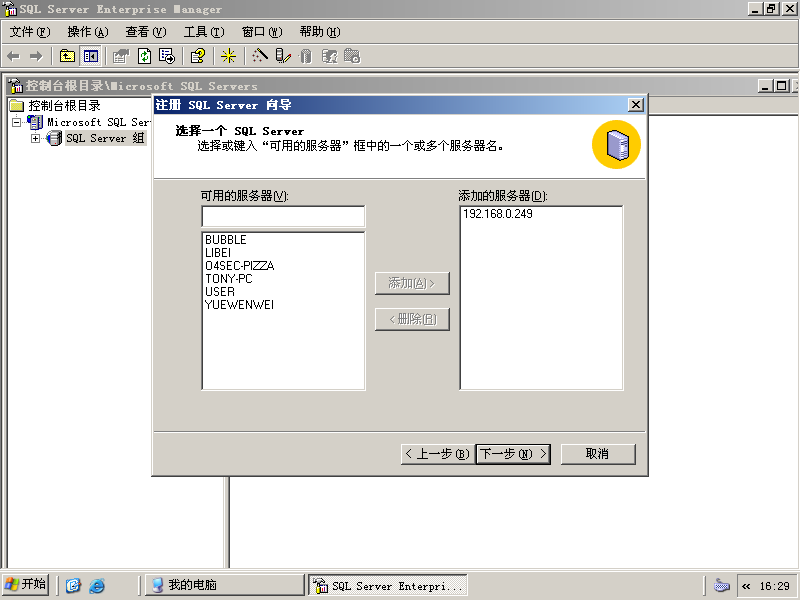Image resolution: width=800 pixels, height=600 pixels.
Task: Select Microsoft SQL Servers tree item
Action: (x=98, y=122)
